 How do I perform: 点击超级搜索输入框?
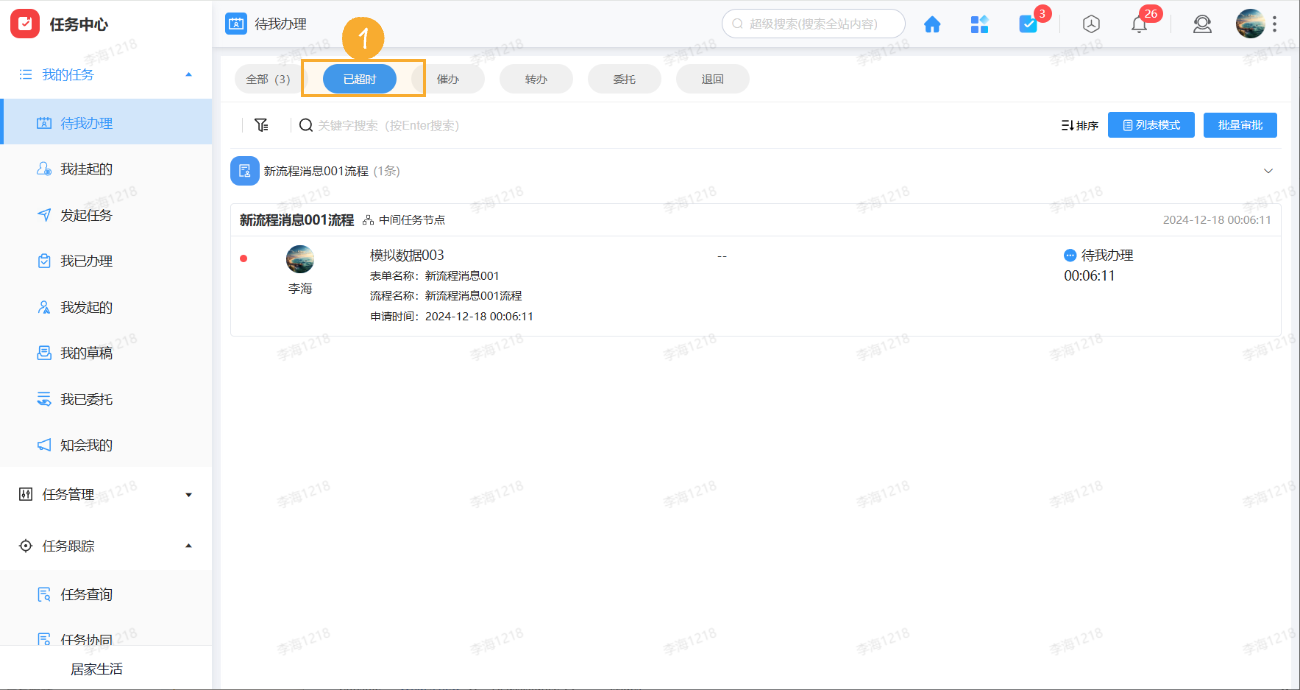point(813,22)
